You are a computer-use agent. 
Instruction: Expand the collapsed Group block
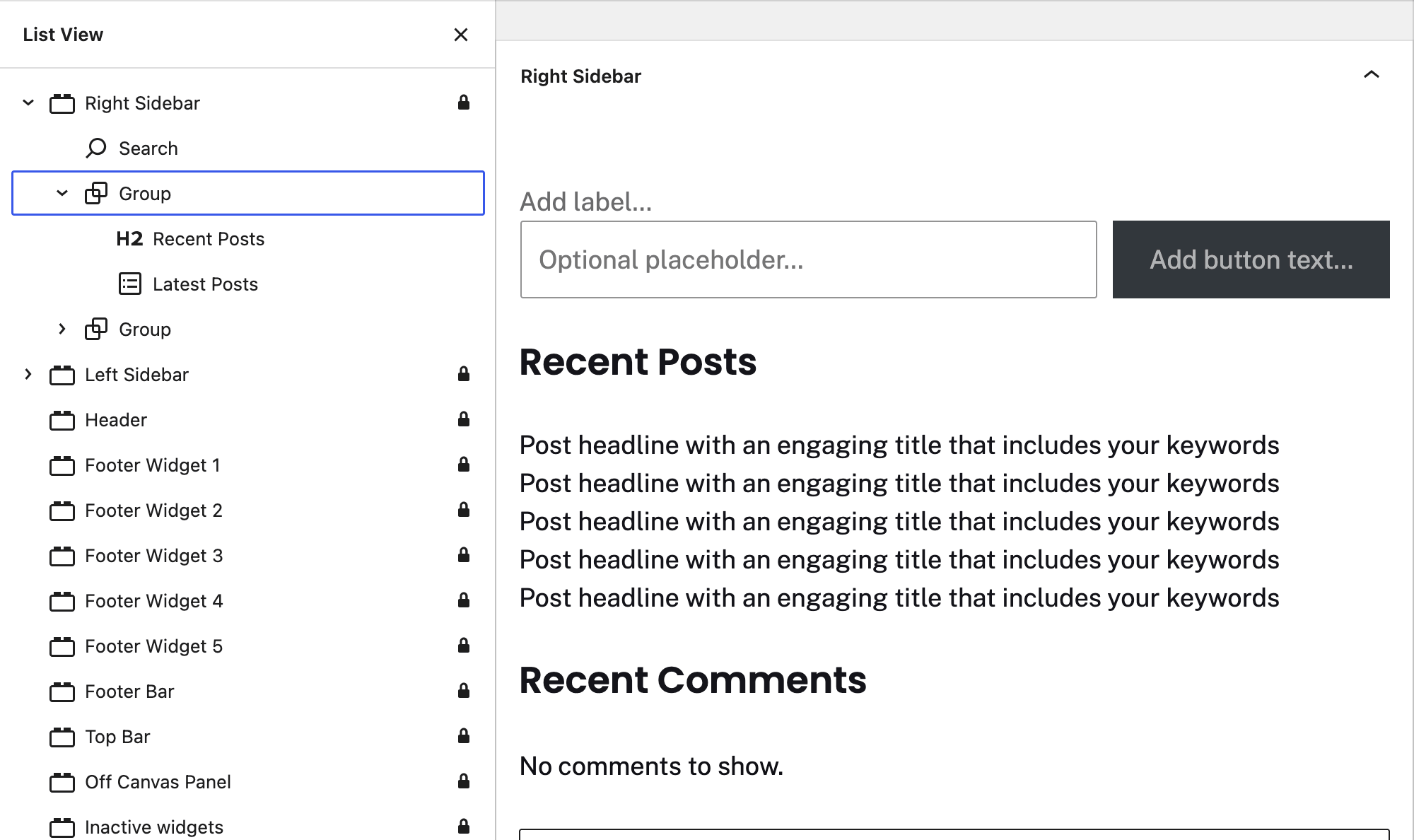click(62, 329)
